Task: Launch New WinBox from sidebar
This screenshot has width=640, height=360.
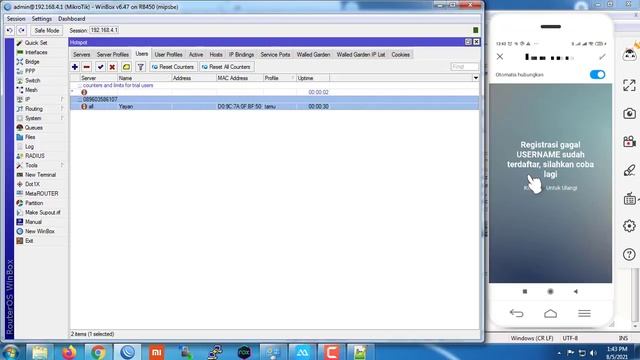Action: (x=40, y=231)
